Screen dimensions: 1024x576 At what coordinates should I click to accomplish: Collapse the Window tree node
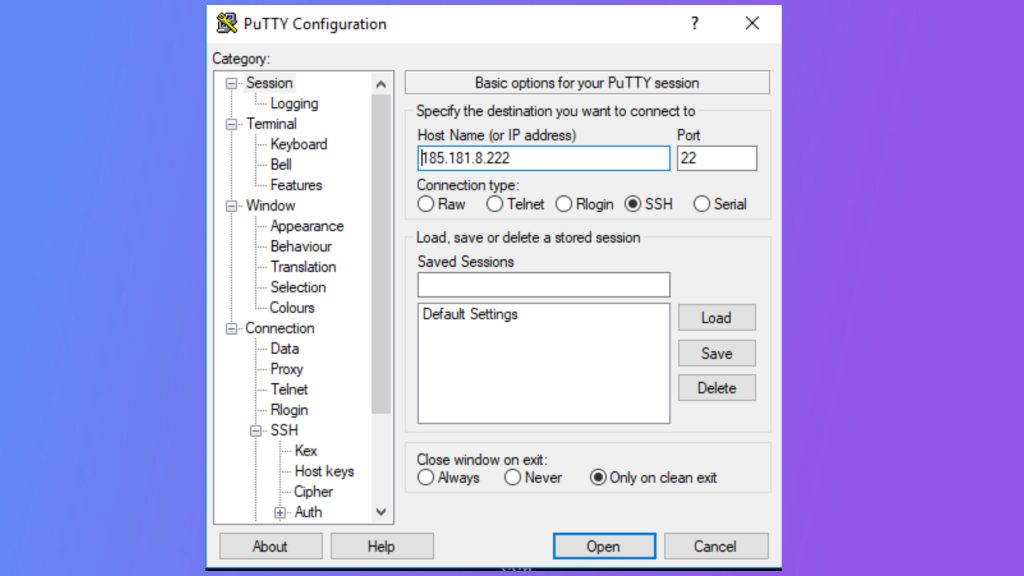click(x=231, y=206)
